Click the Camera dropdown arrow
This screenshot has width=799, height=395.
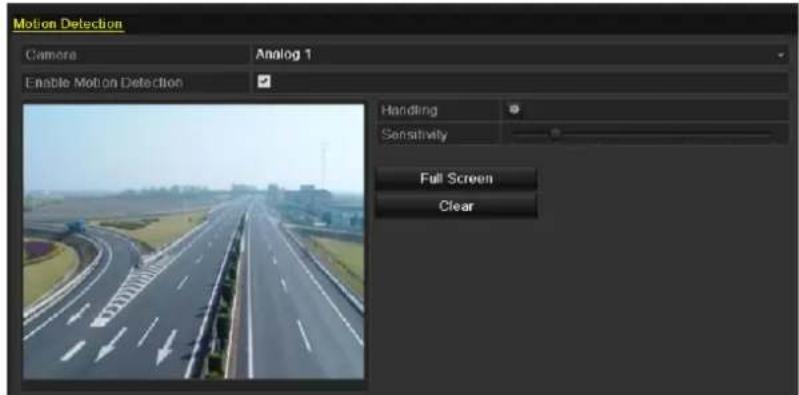pyautogui.click(x=781, y=55)
